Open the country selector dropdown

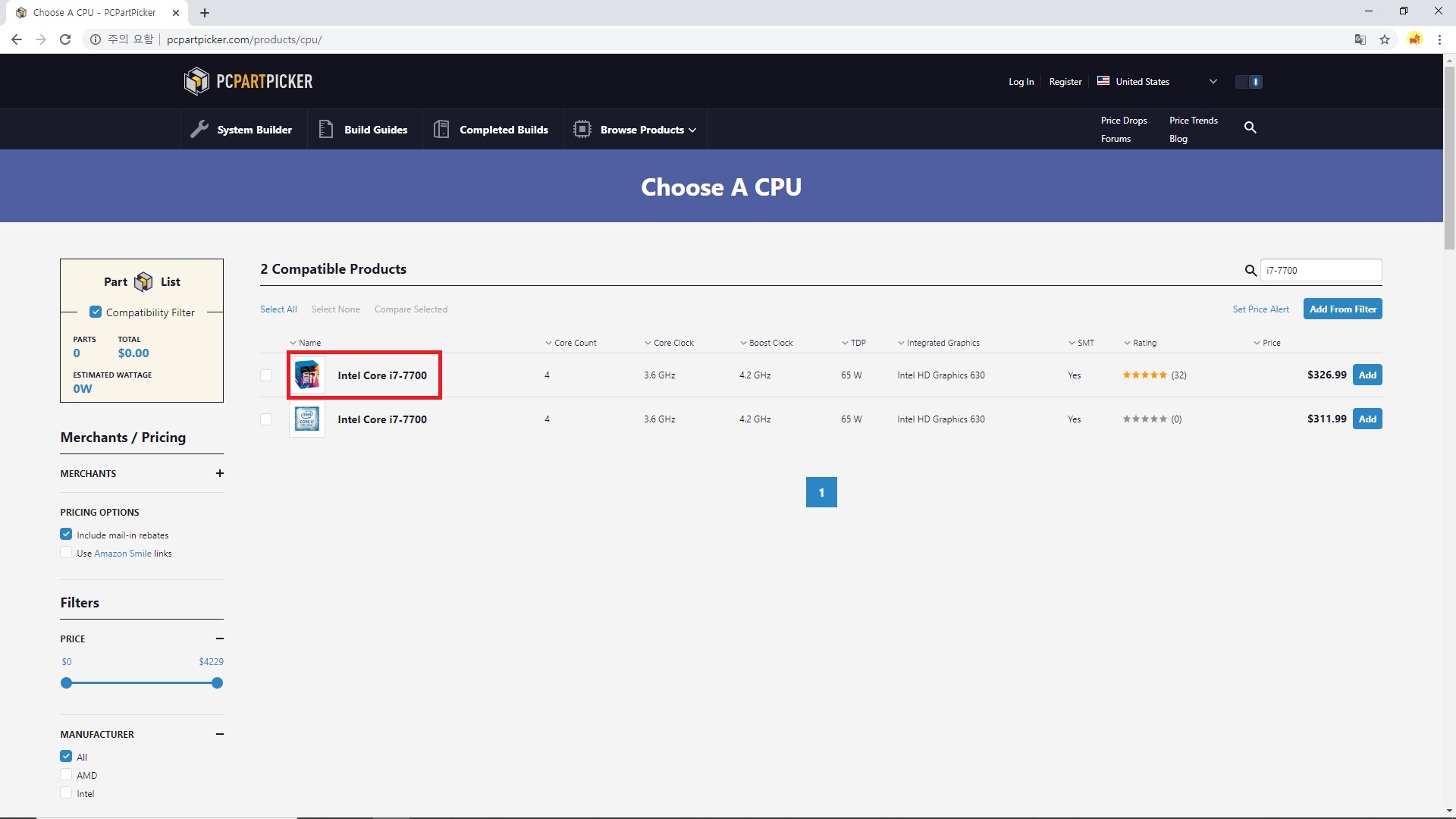[1158, 81]
